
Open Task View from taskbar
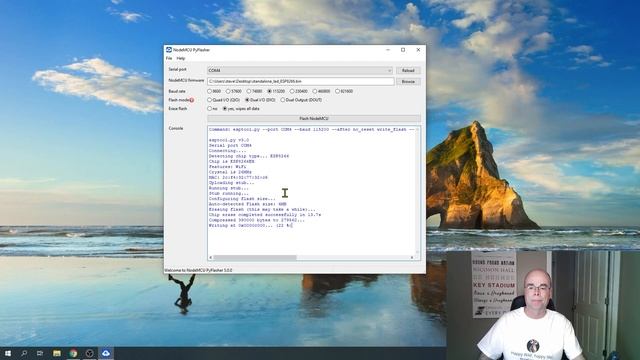pos(40,353)
